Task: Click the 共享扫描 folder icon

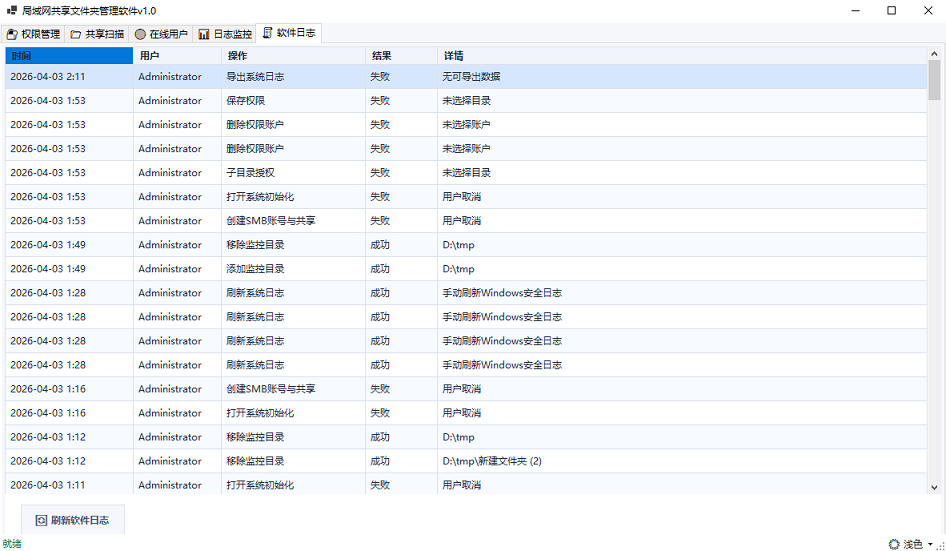Action: click(x=76, y=34)
